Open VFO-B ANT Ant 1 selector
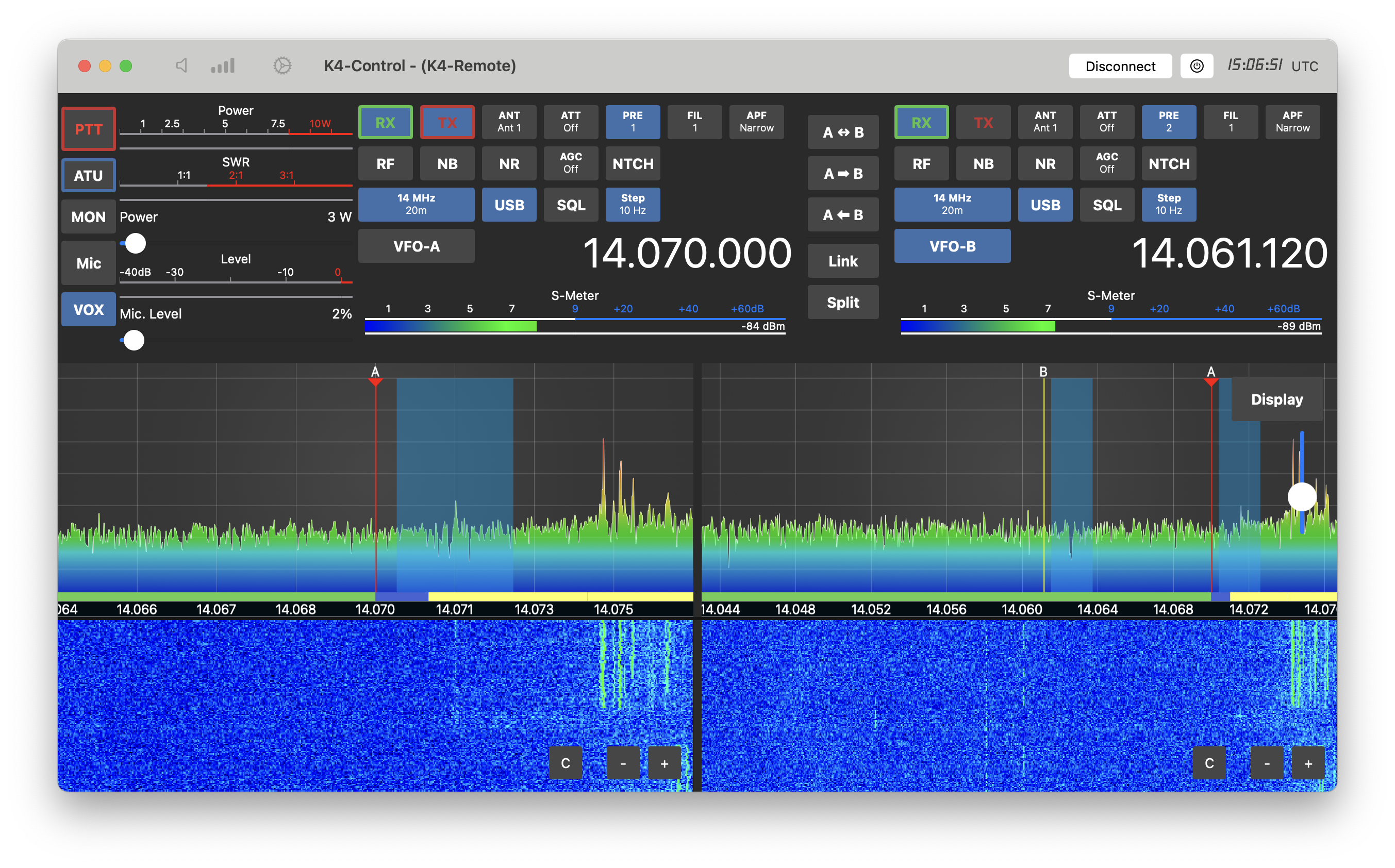The width and height of the screenshot is (1395, 868). pyautogui.click(x=1045, y=122)
